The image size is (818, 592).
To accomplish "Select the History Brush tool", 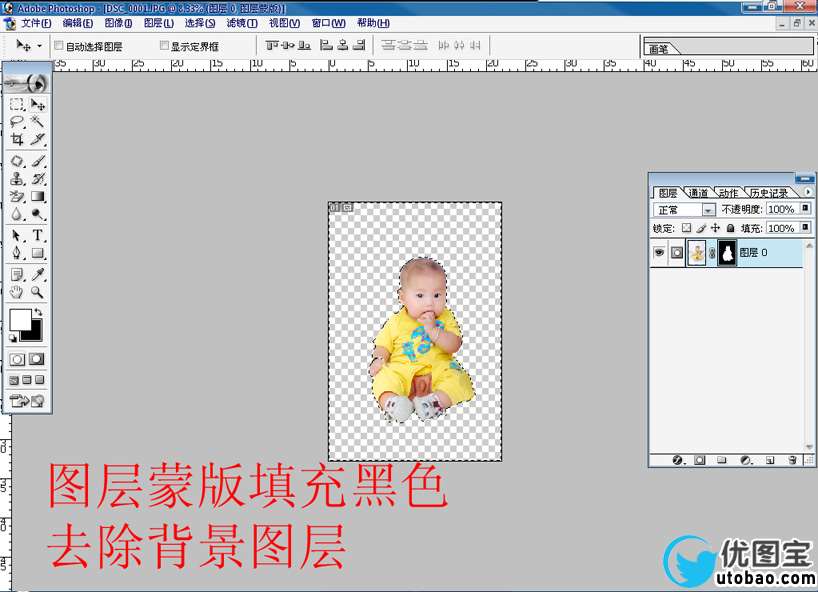I will click(37, 179).
